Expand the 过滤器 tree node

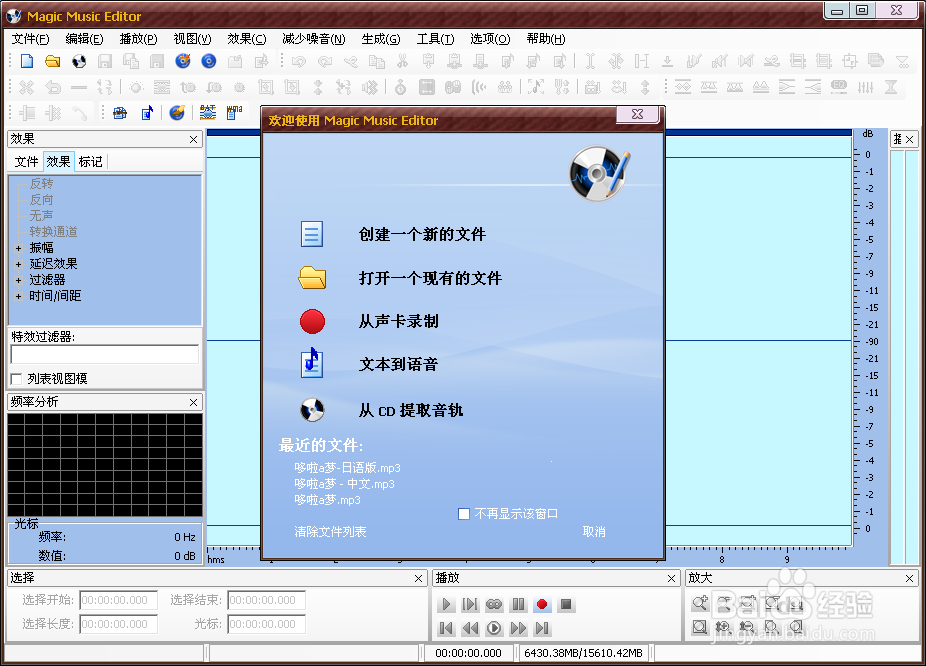[x=18, y=280]
